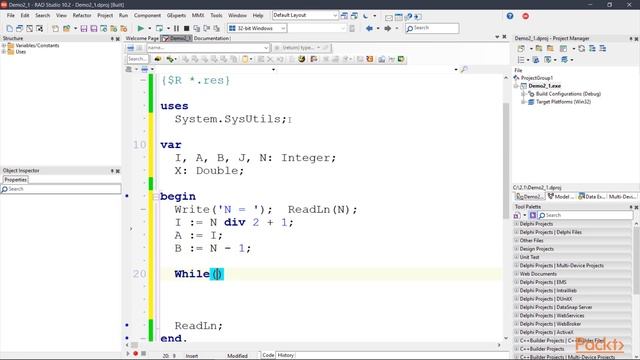Open the Refactor menu
This screenshot has width=640, height=360.
point(82,16)
